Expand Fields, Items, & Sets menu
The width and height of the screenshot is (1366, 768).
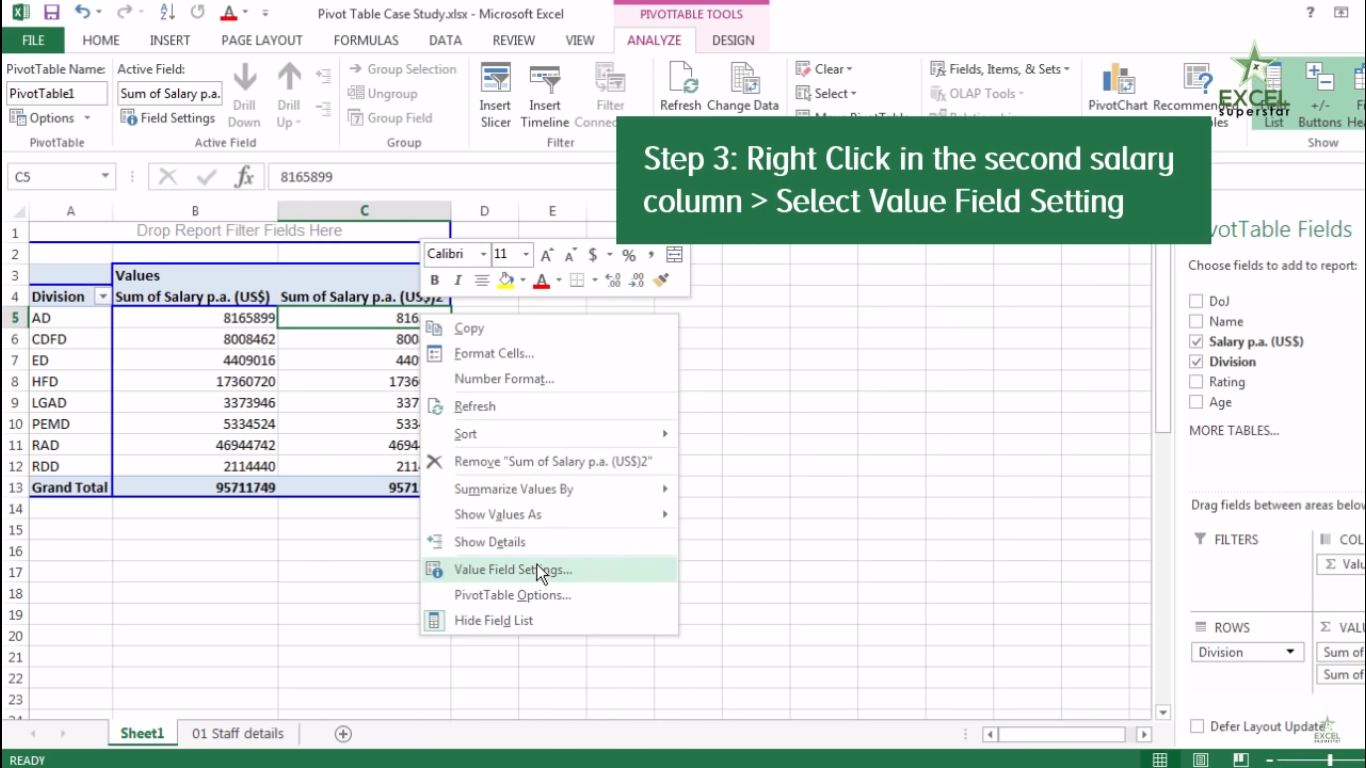point(1000,69)
